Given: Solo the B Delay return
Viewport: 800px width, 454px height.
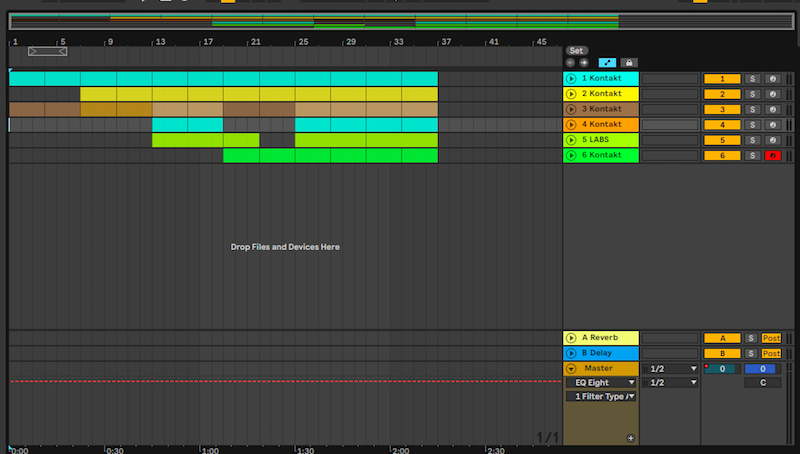Looking at the screenshot, I should pyautogui.click(x=751, y=353).
